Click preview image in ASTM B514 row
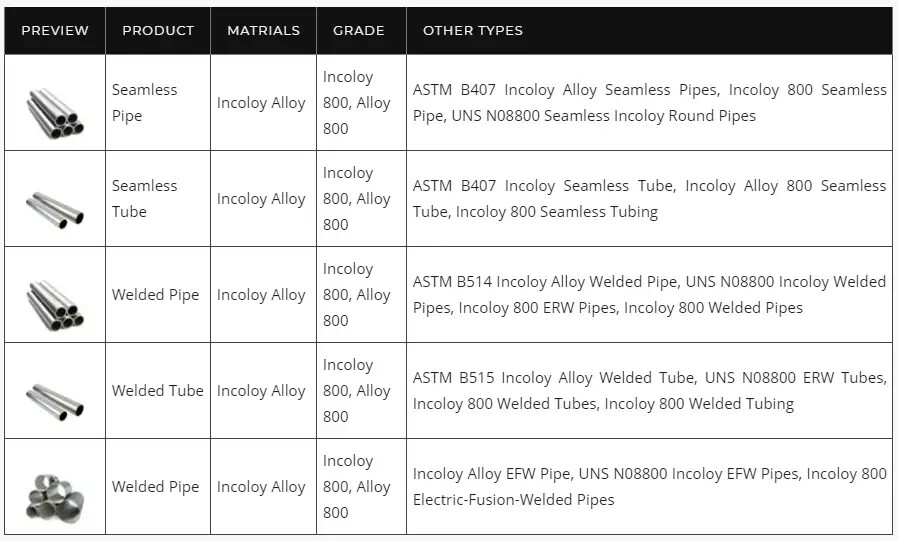The image size is (898, 541). coord(55,304)
